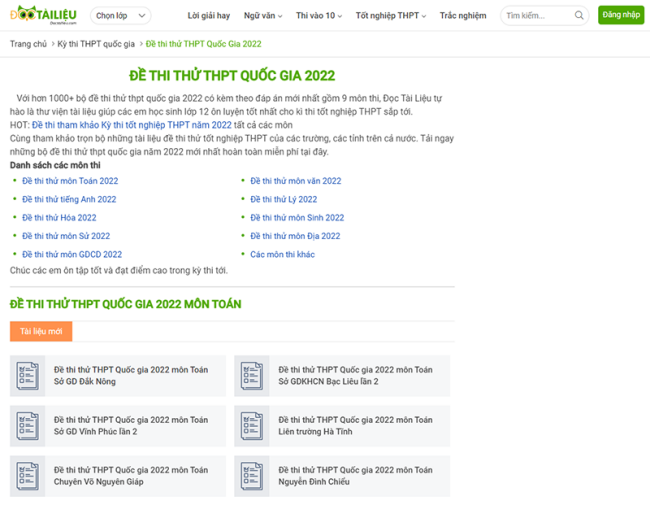This screenshot has height=505, width=650.
Task: Click document icon beside Sở GD Đắk Nông
Action: [28, 376]
